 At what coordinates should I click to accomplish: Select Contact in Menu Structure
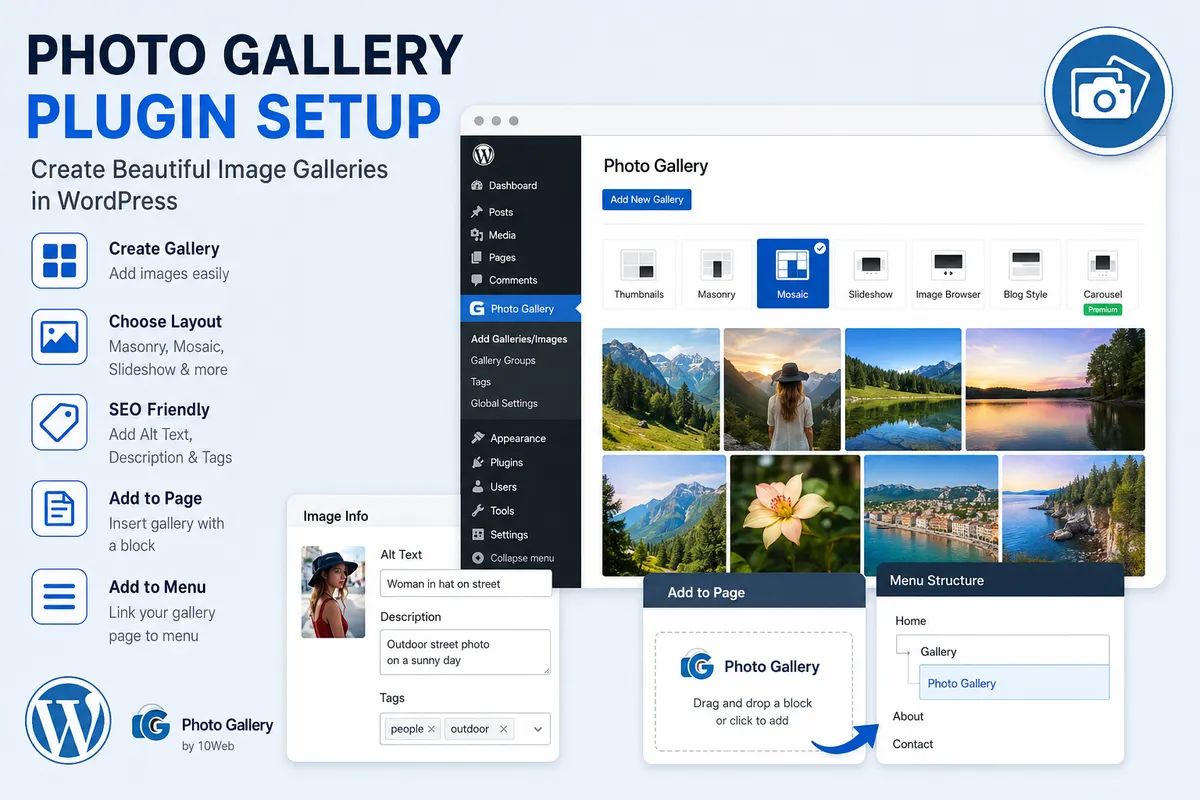(912, 744)
